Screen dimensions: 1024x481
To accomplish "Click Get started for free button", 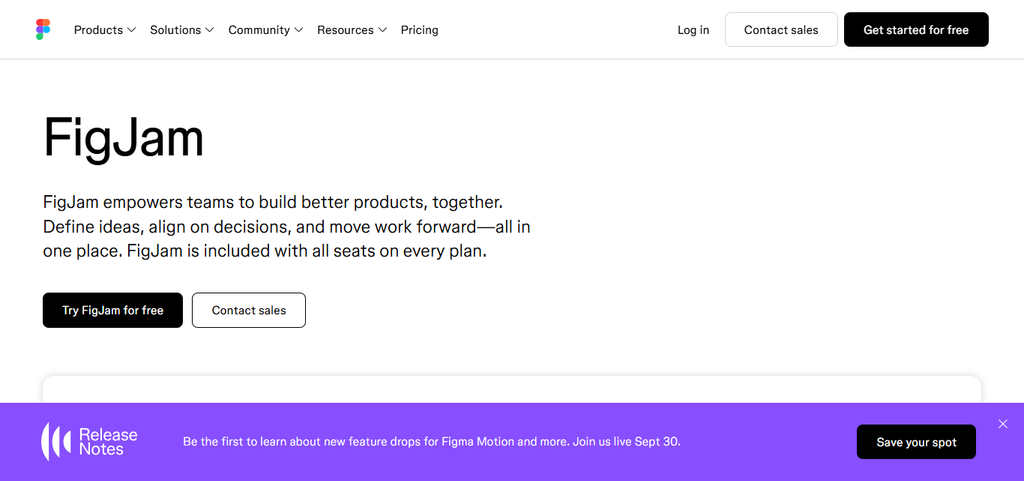I will click(916, 29).
